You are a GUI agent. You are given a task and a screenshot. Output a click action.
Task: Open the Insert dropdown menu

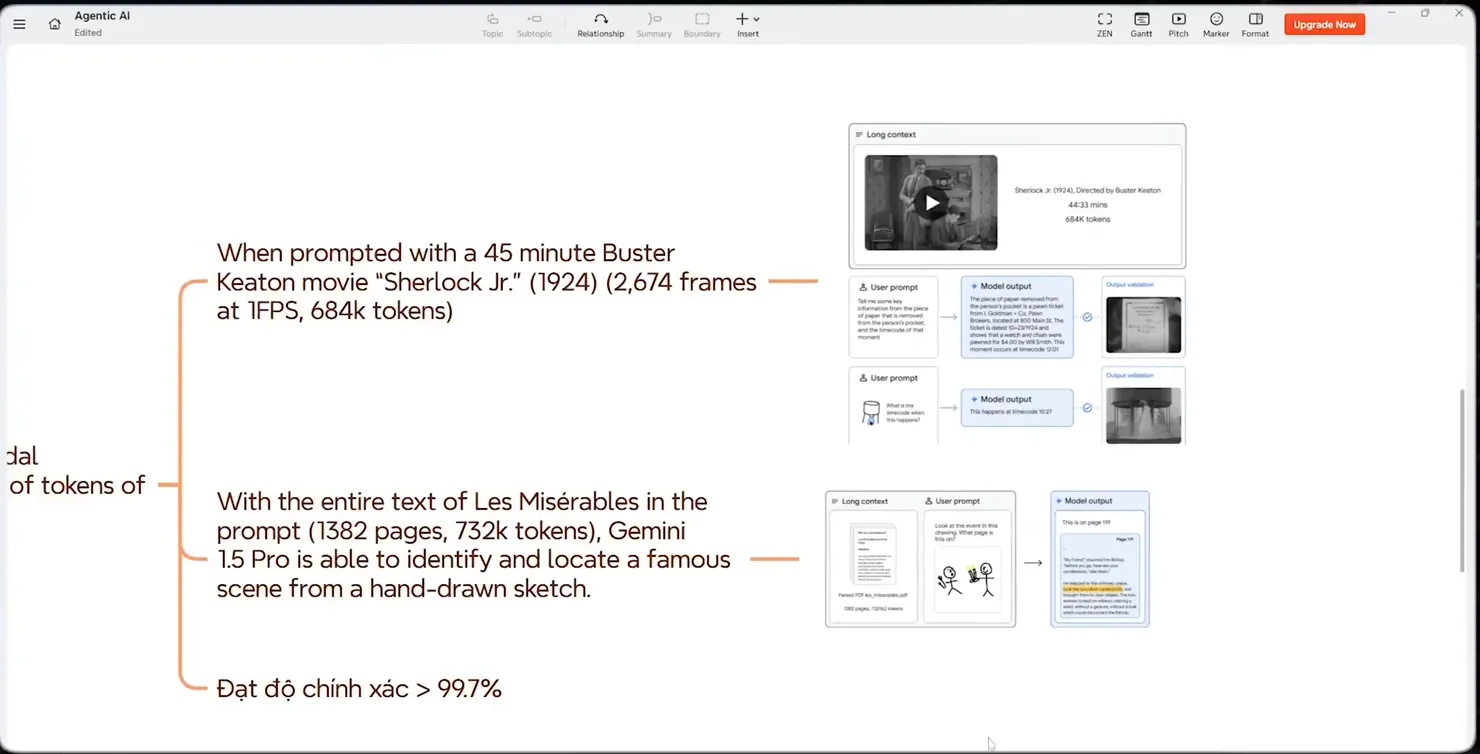click(748, 25)
